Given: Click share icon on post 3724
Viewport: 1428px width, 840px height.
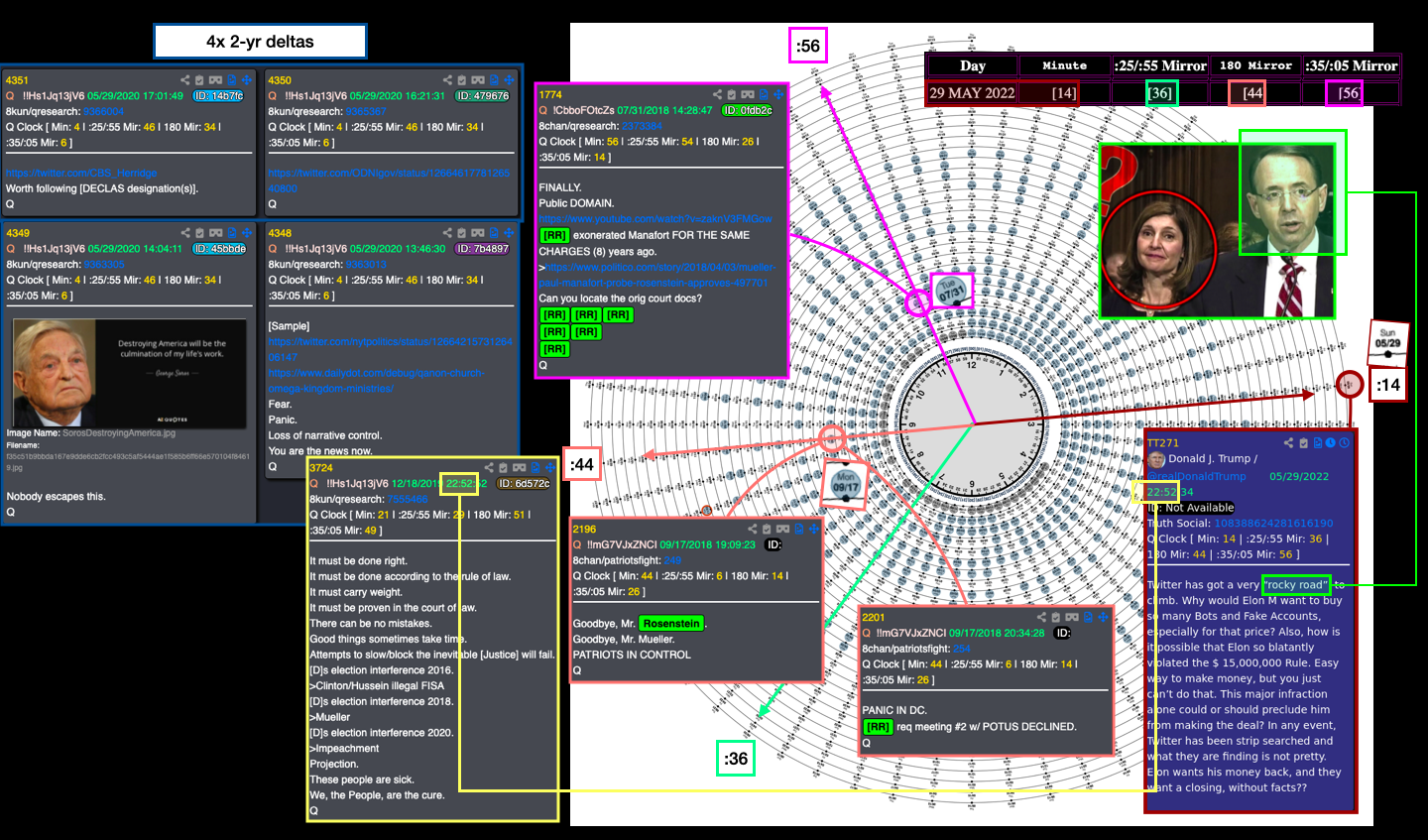Looking at the screenshot, I should [489, 467].
